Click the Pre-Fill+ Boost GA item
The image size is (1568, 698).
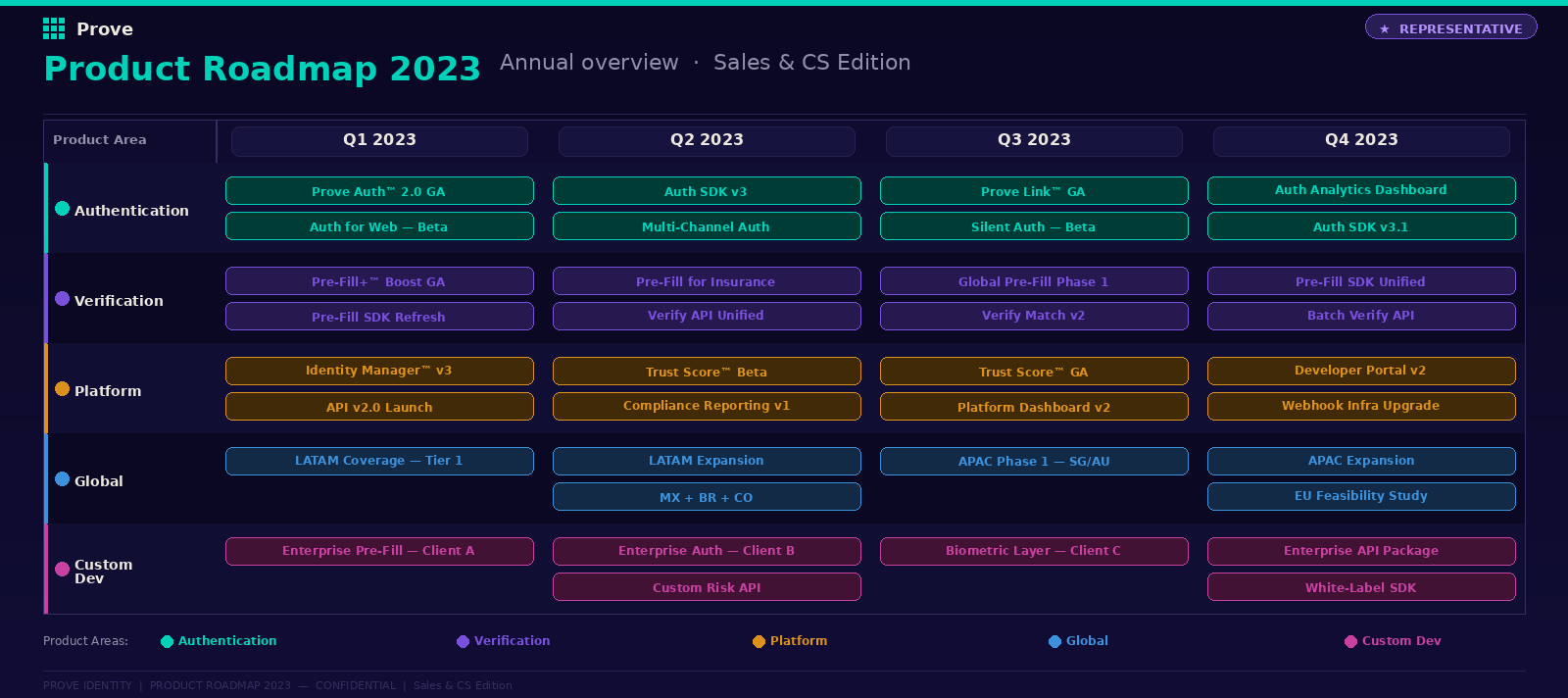[x=379, y=281]
